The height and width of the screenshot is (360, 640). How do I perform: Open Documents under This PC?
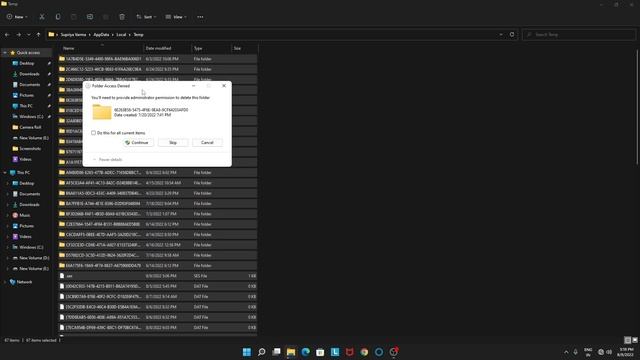[27, 194]
